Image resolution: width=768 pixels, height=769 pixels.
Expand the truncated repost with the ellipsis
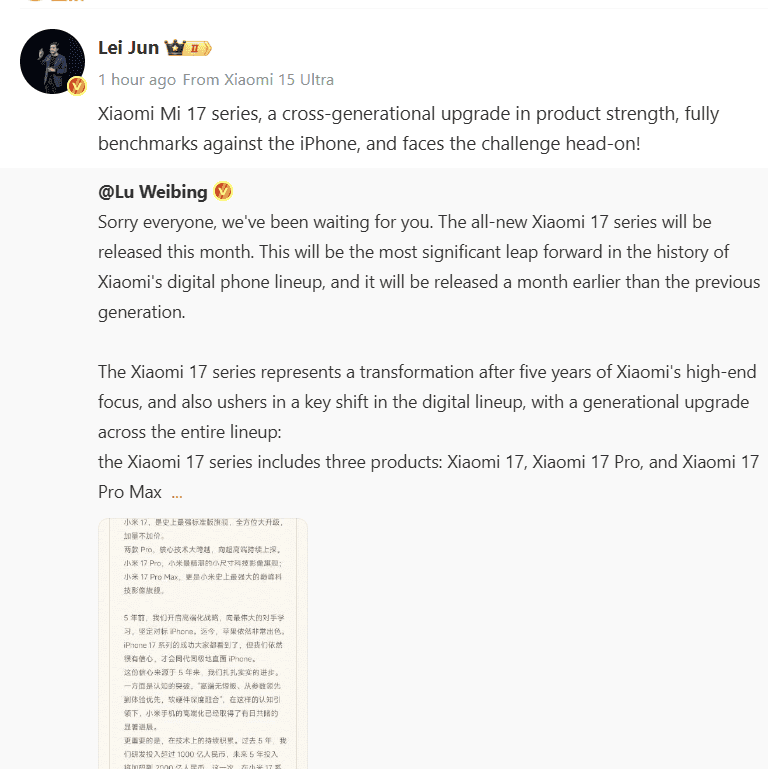point(177,492)
